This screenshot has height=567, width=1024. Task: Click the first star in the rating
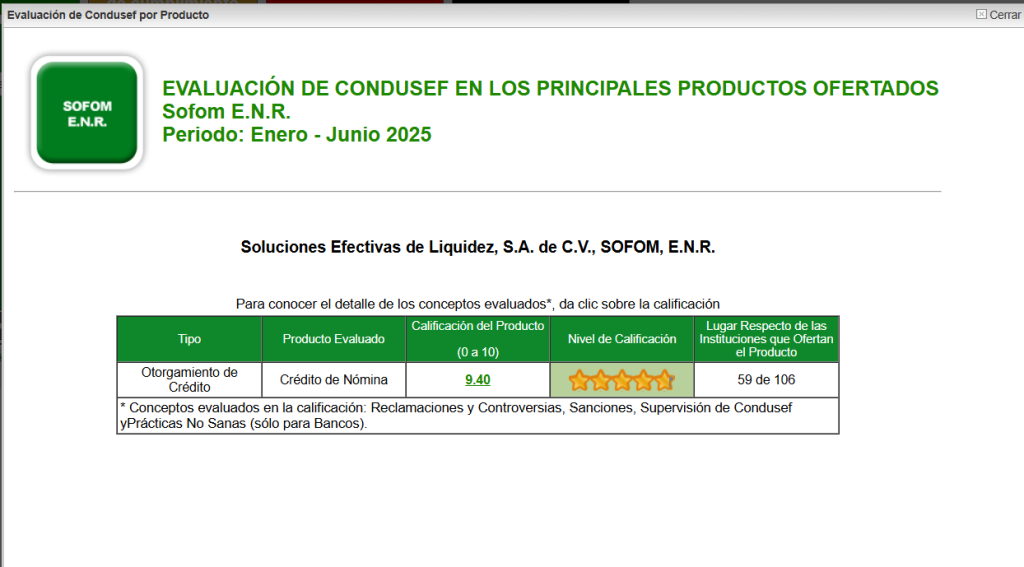point(578,380)
